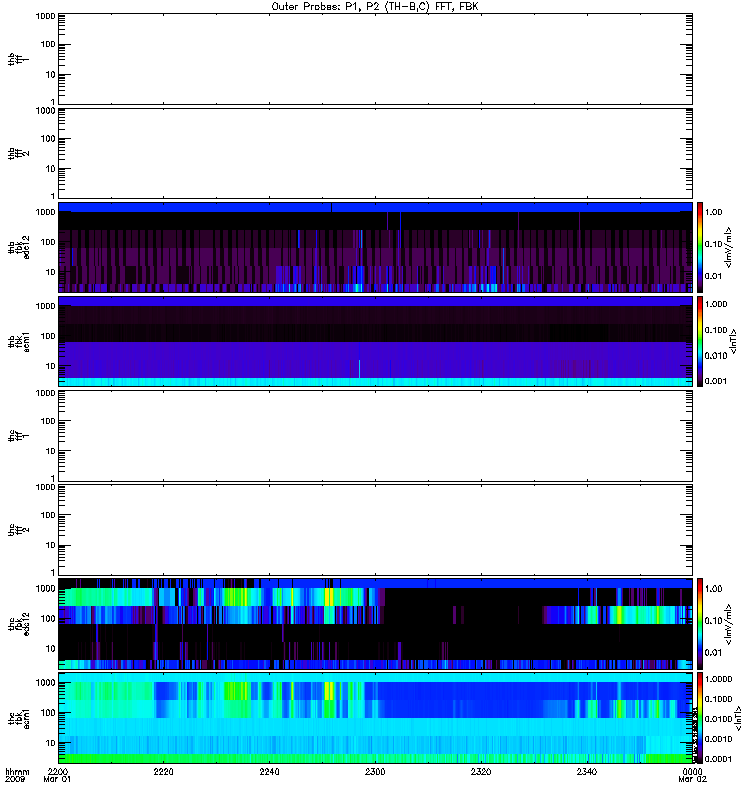Click the mV/m unit label beside thc edc12 colorbar
750x800 pixels.
729,624
